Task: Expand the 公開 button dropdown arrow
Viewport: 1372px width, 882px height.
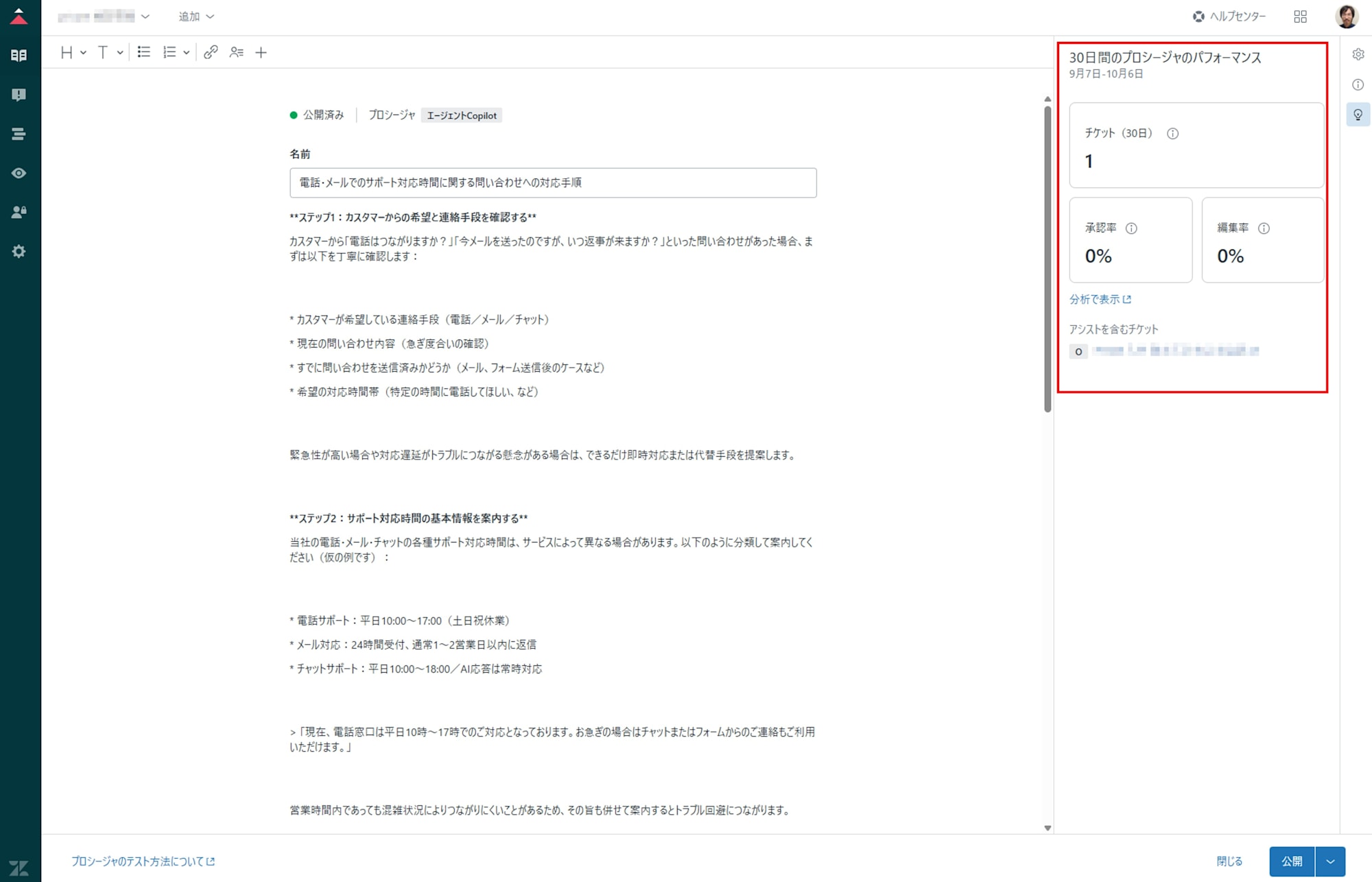Action: (1330, 861)
